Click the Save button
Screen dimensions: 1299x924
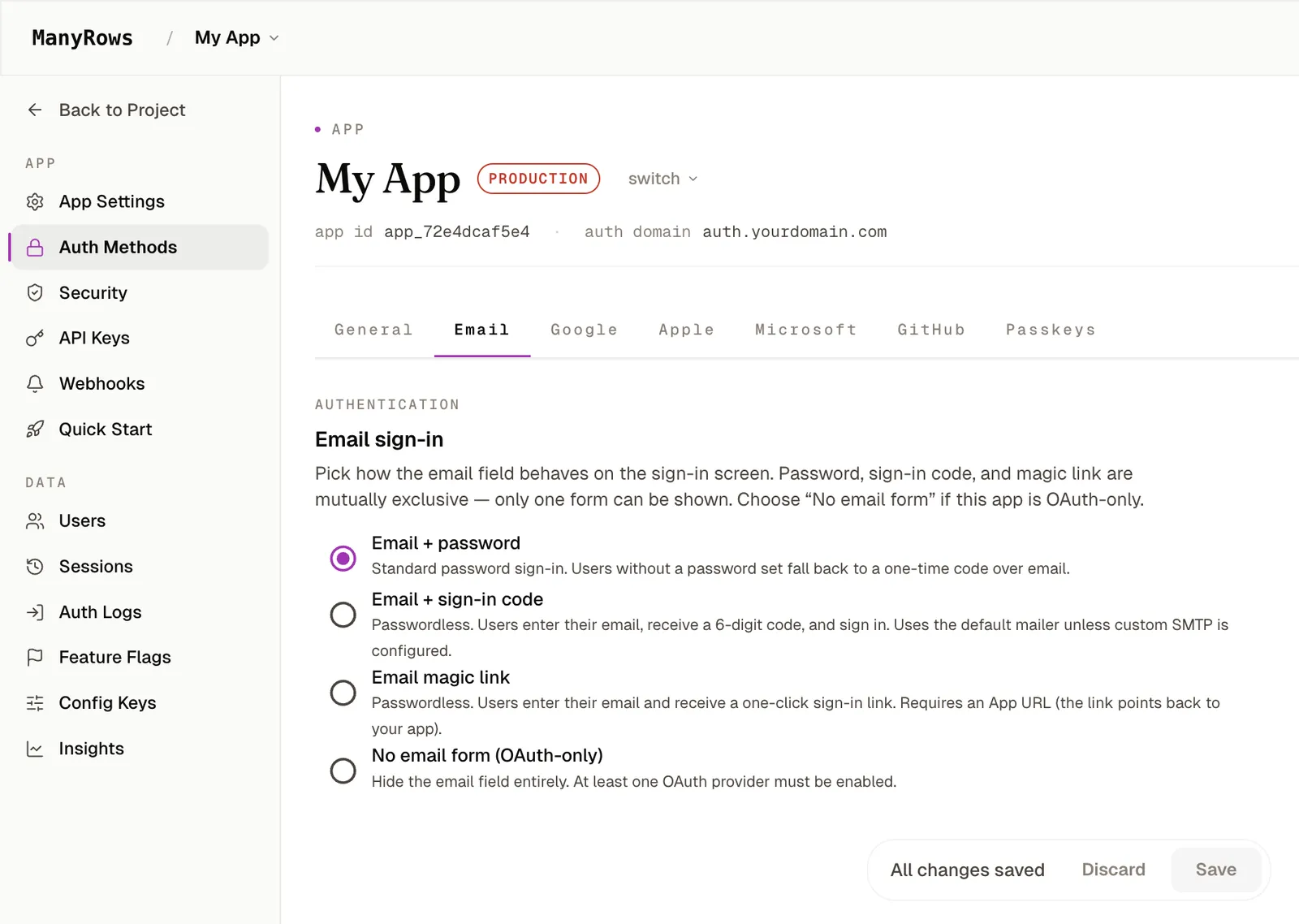1215,870
